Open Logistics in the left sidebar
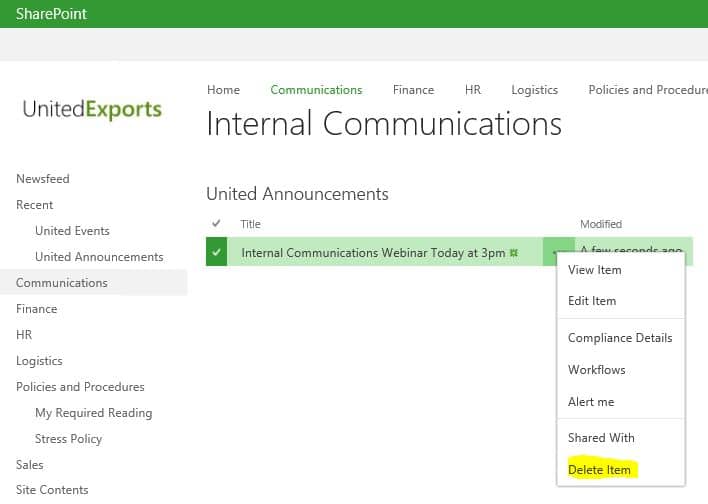 click(x=39, y=361)
